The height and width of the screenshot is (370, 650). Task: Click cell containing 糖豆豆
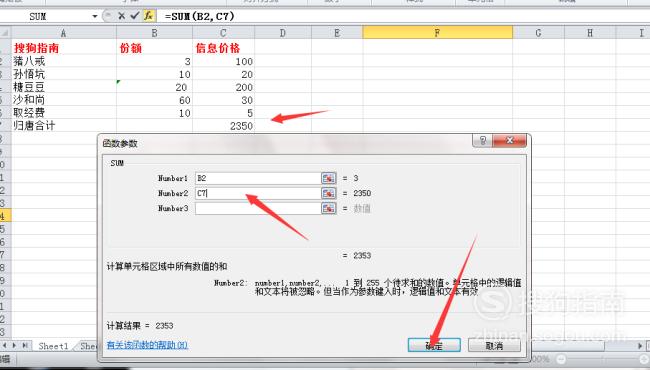pyautogui.click(x=63, y=87)
